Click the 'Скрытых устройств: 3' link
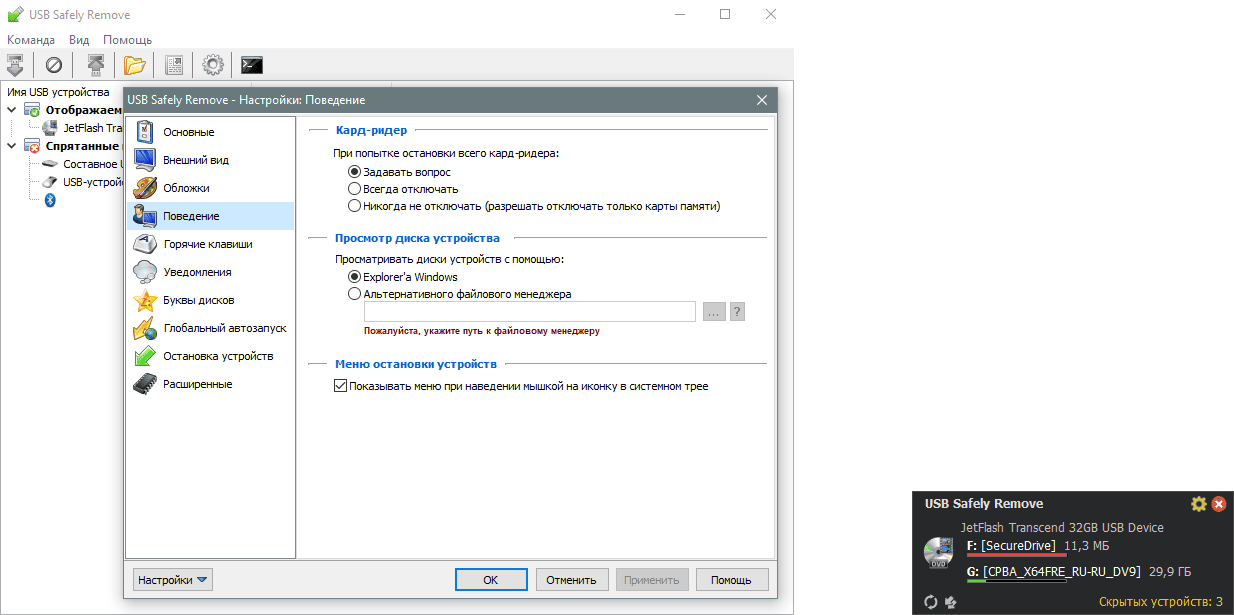The width and height of the screenshot is (1234, 615). click(1160, 602)
